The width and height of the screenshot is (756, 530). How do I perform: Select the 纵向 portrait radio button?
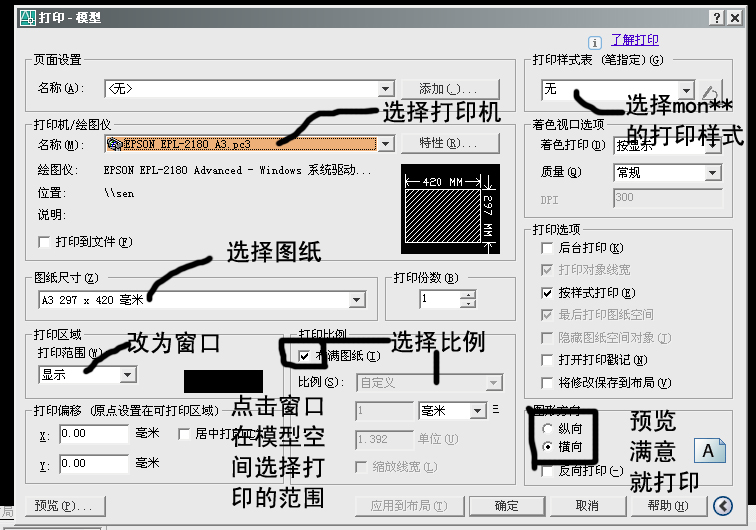(547, 428)
